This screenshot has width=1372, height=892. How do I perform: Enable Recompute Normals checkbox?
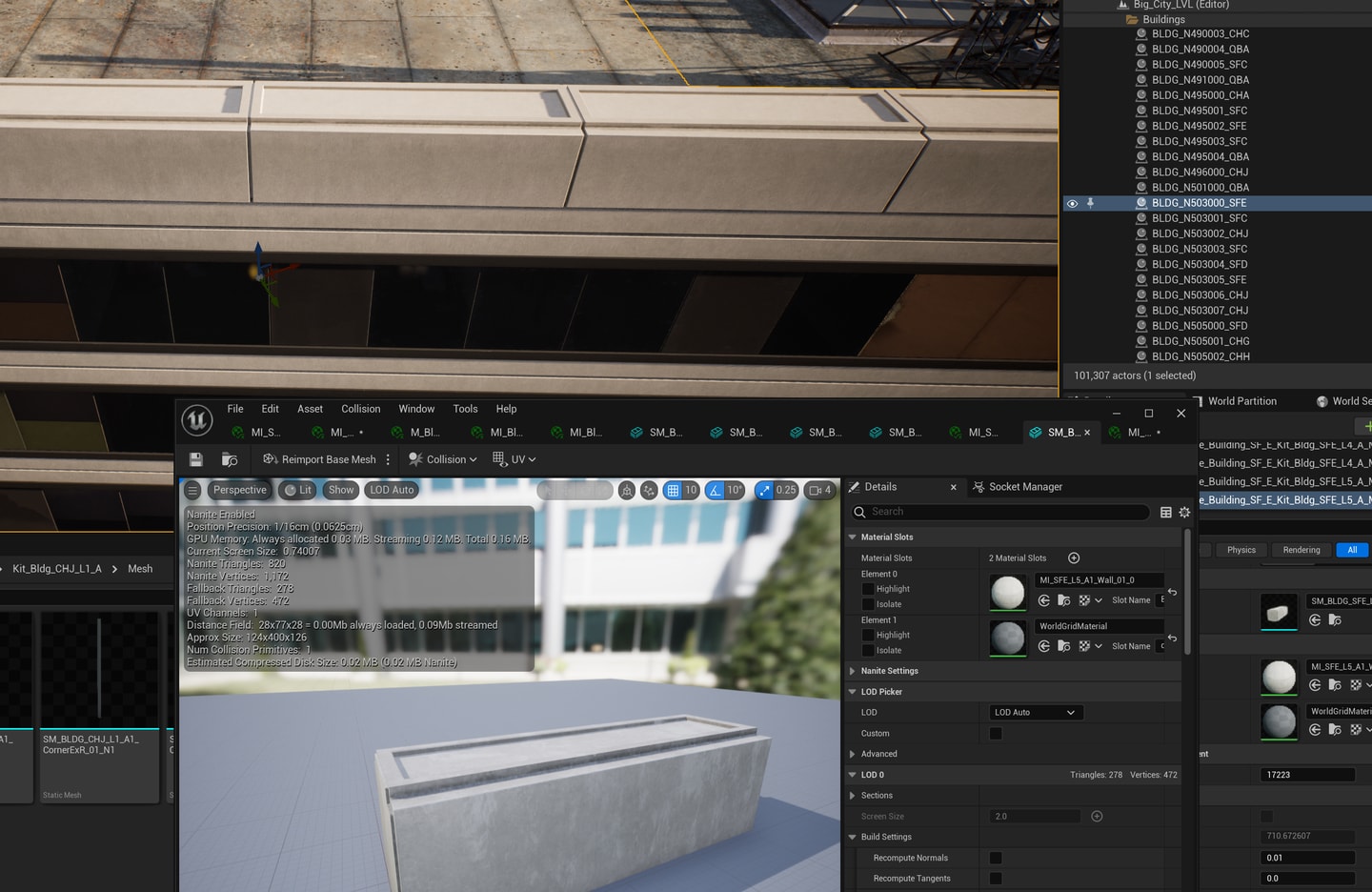point(996,858)
